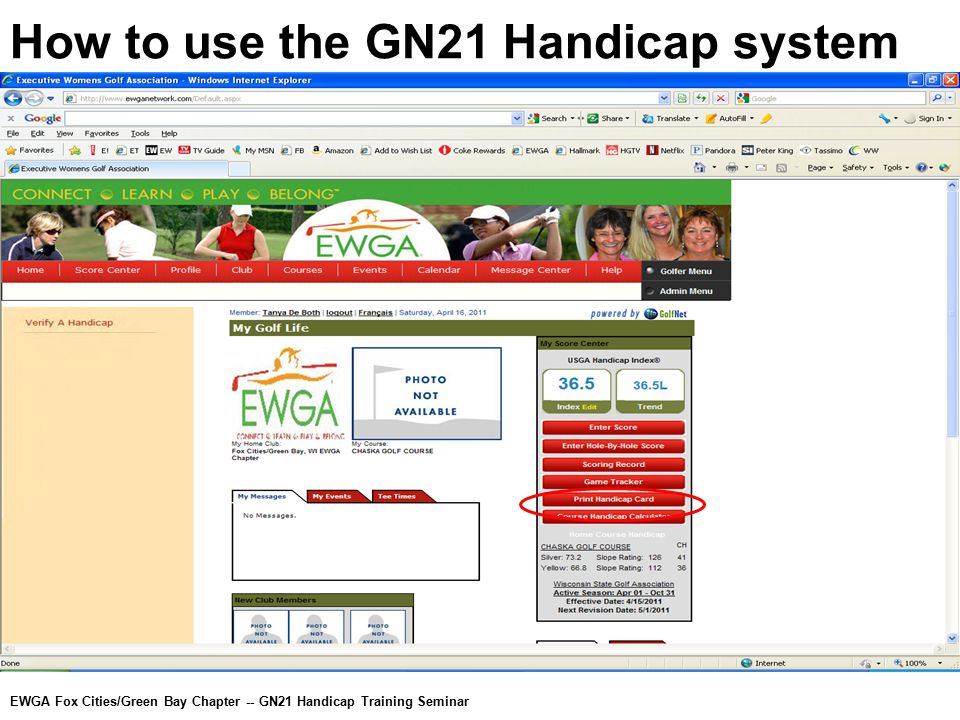
Task: Expand the AutoFill dropdown
Action: (752, 118)
